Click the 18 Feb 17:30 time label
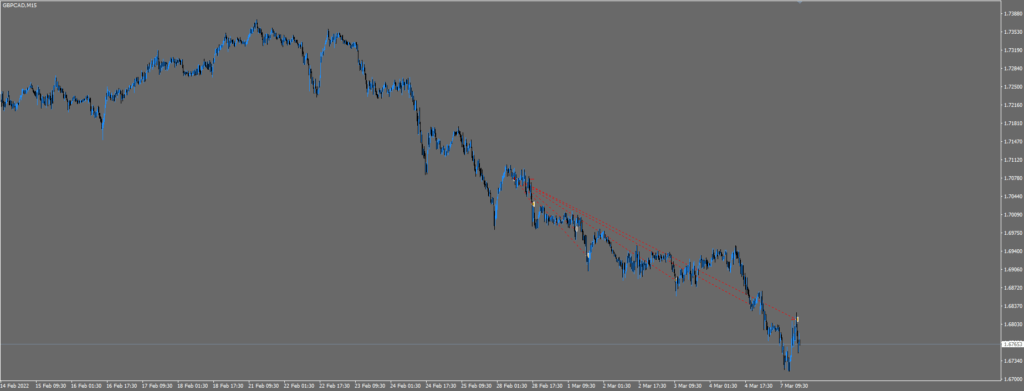Image resolution: width=1024 pixels, height=391 pixels. pyautogui.click(x=227, y=385)
